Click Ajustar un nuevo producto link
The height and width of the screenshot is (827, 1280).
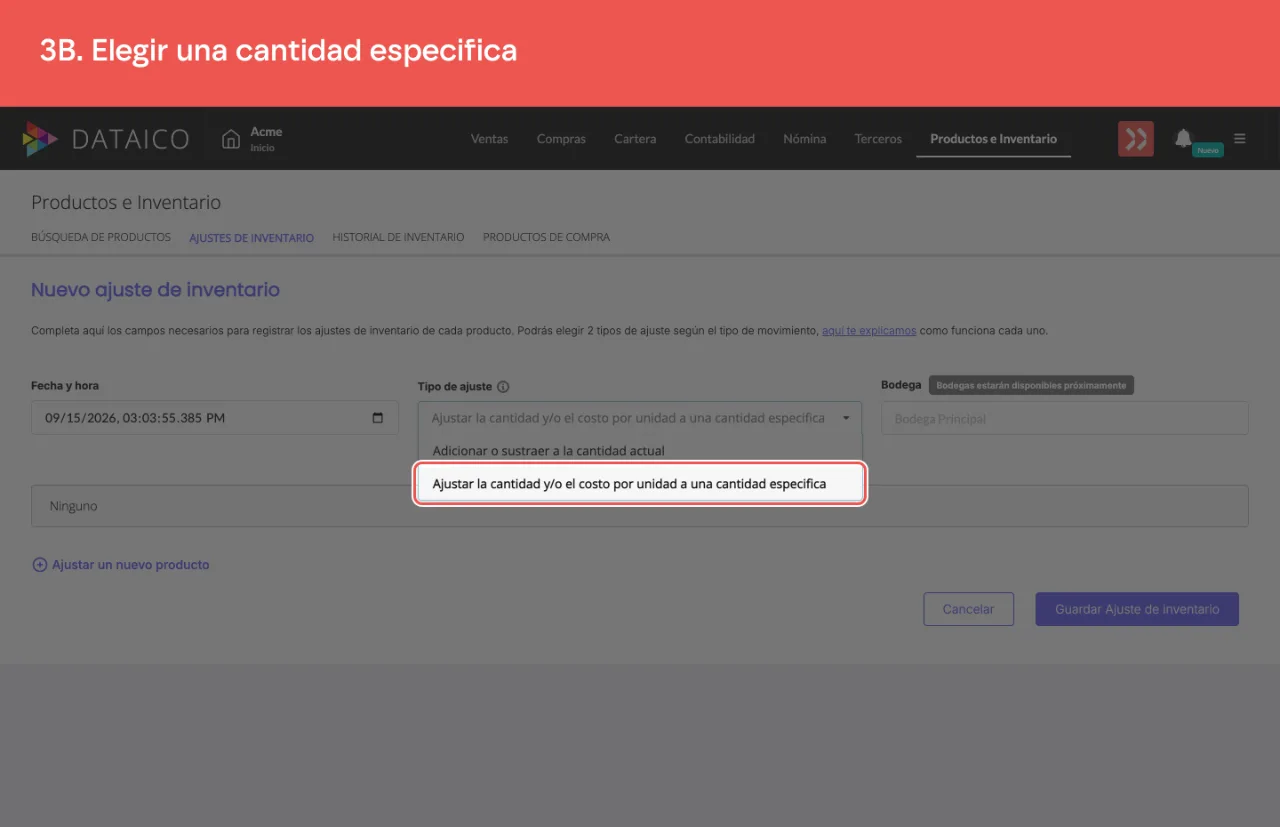(131, 565)
